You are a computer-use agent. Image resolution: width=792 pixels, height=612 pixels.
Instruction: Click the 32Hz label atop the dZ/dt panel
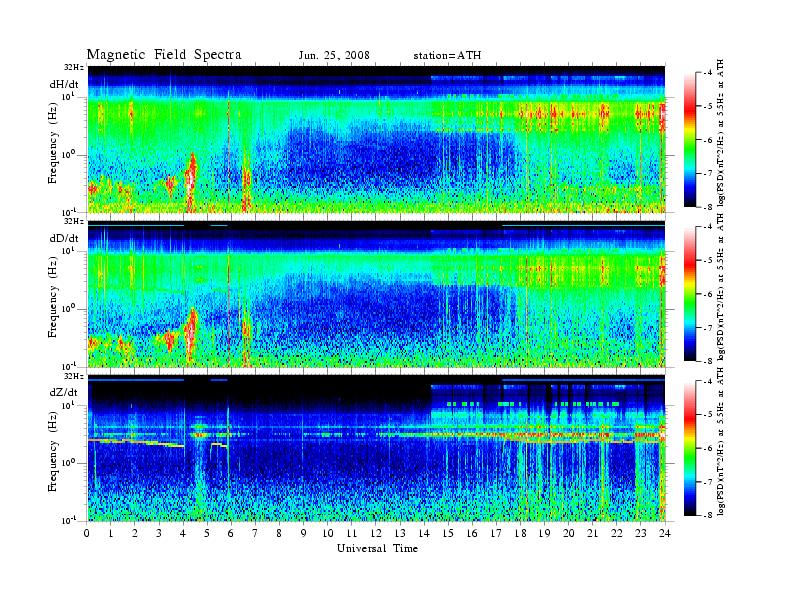(74, 376)
